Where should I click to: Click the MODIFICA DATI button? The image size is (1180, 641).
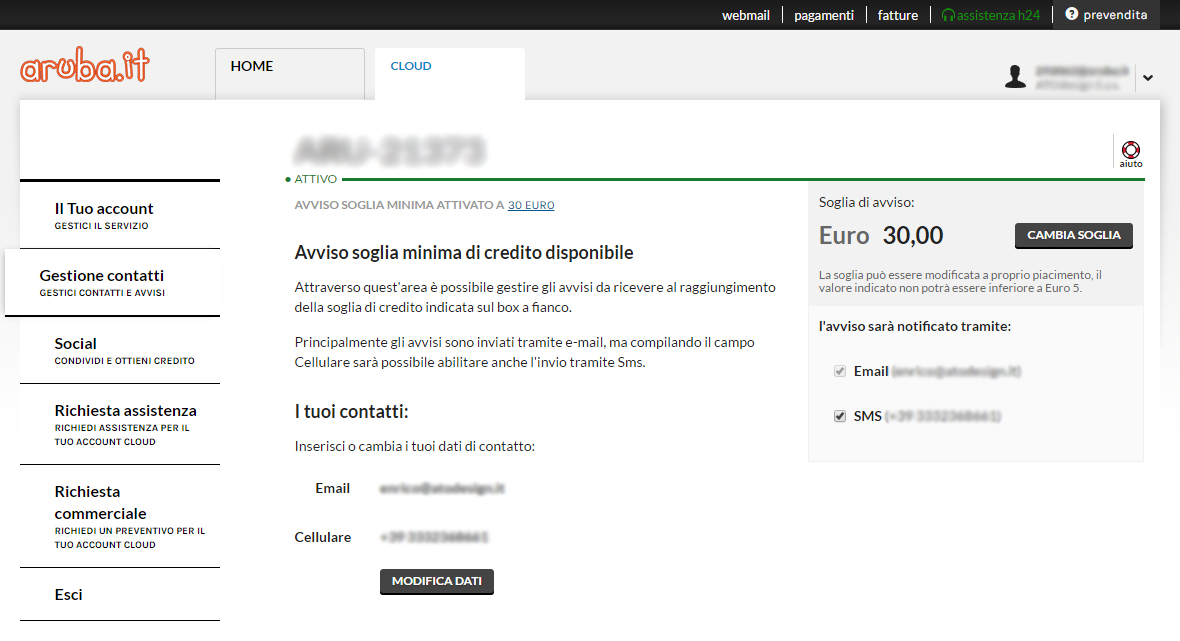(x=436, y=582)
